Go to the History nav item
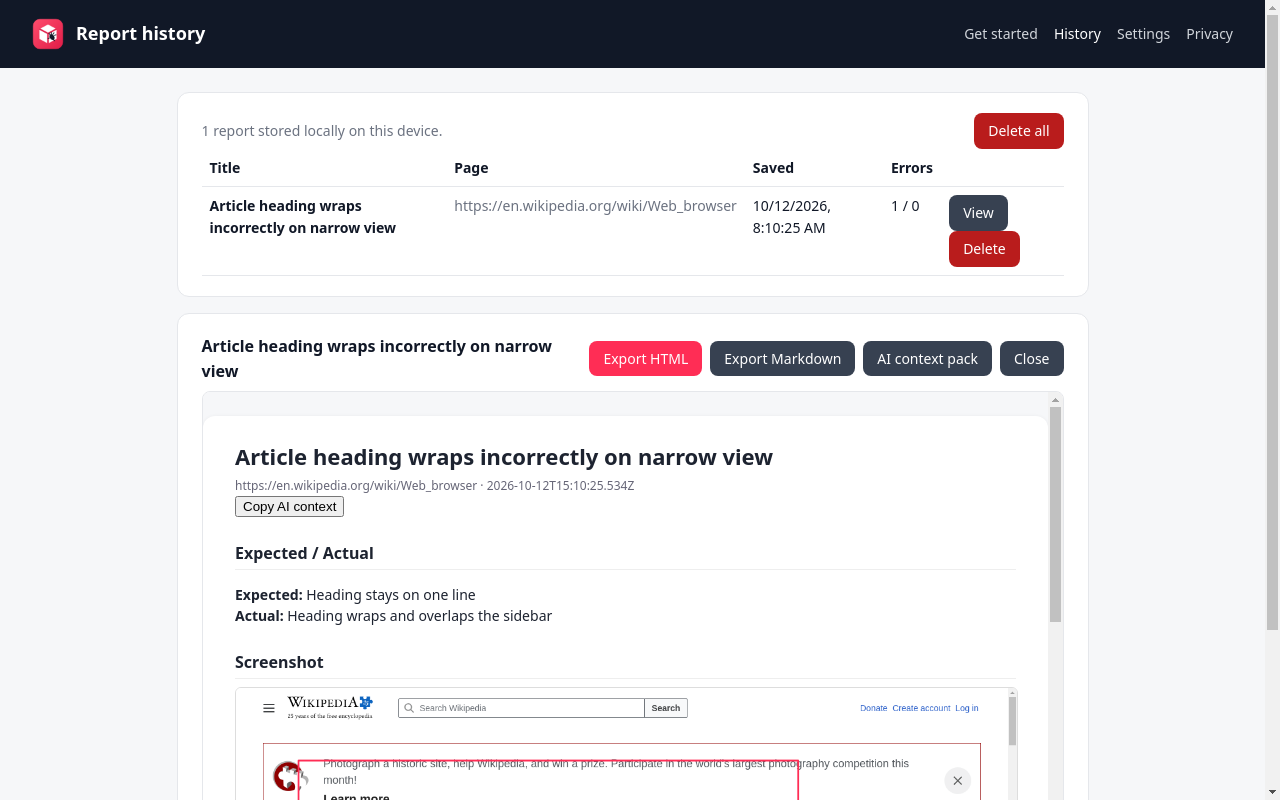Screen dimensions: 1280x800 (1077, 34)
